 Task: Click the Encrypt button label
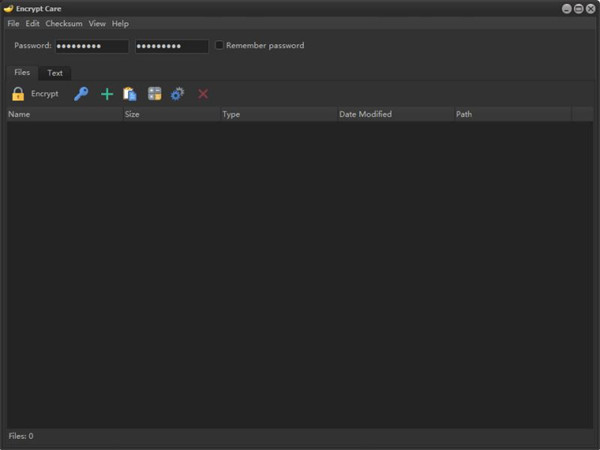(45, 94)
